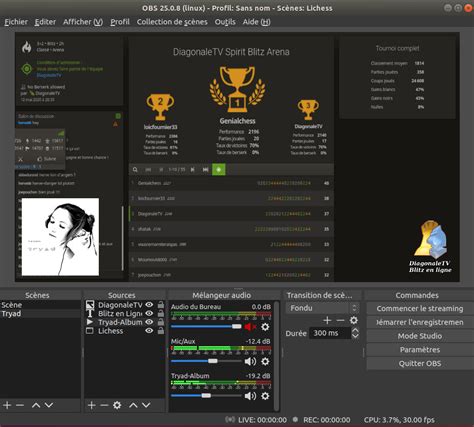The width and height of the screenshot is (474, 427).
Task: Select the Tryad scene in Scènes list
Action: (x=40, y=314)
